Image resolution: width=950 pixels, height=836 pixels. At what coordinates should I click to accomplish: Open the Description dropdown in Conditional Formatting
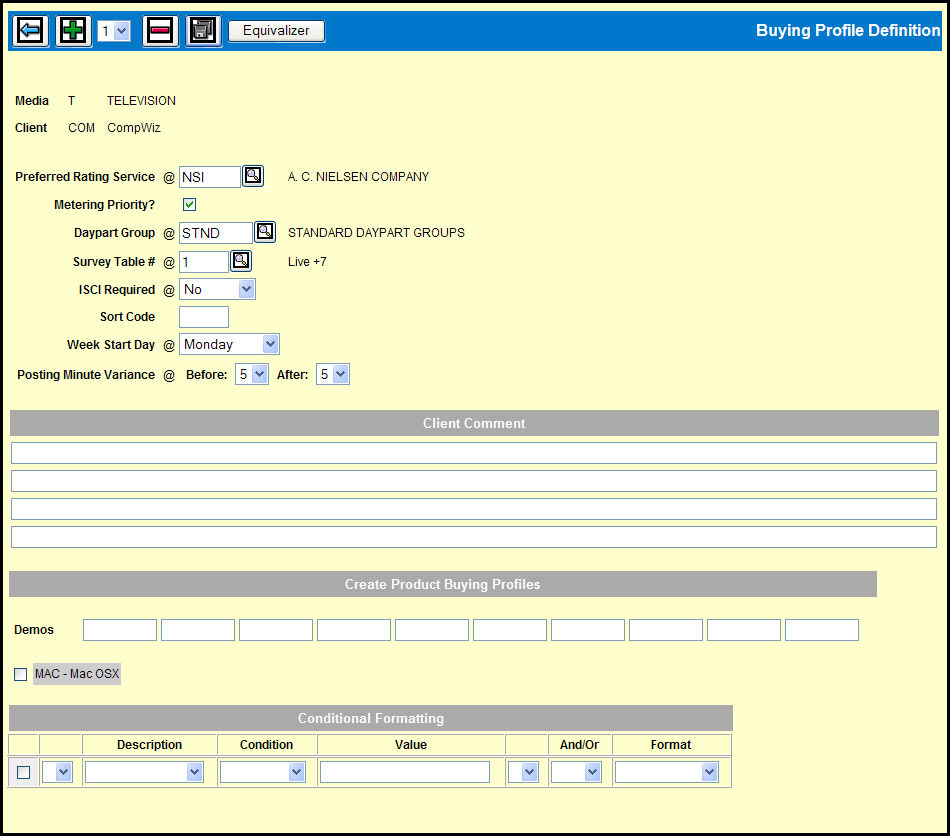pos(144,772)
